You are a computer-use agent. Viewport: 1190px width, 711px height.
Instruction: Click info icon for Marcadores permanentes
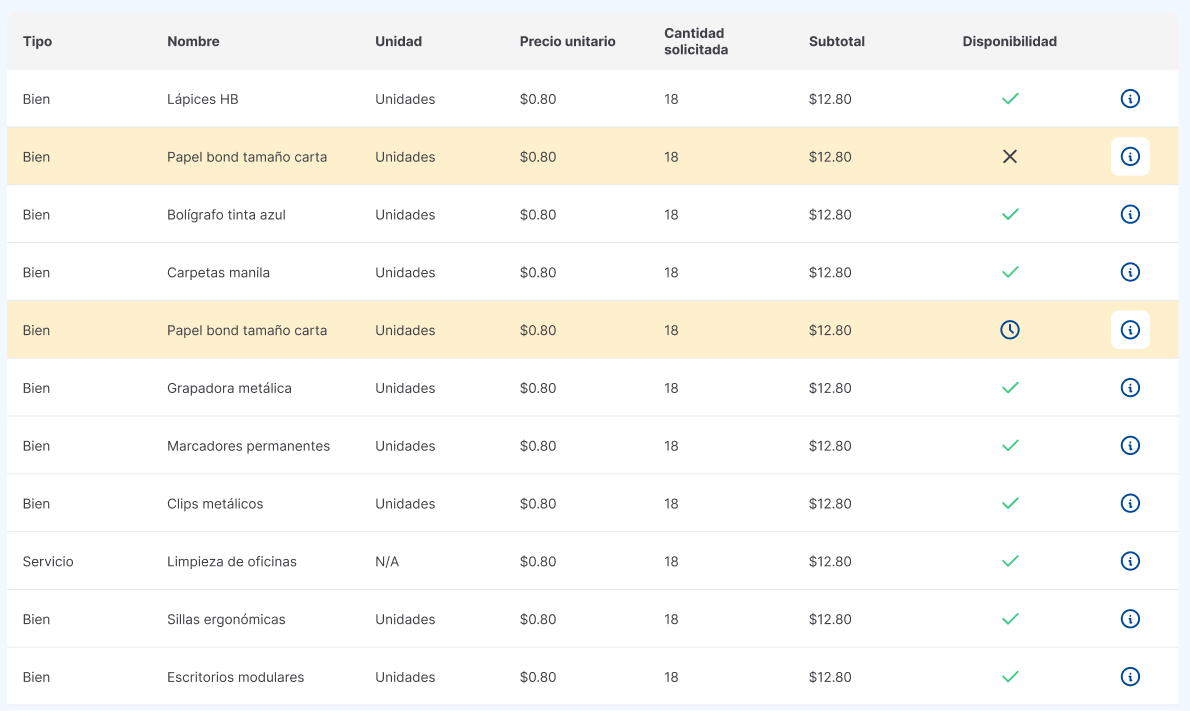(x=1130, y=446)
